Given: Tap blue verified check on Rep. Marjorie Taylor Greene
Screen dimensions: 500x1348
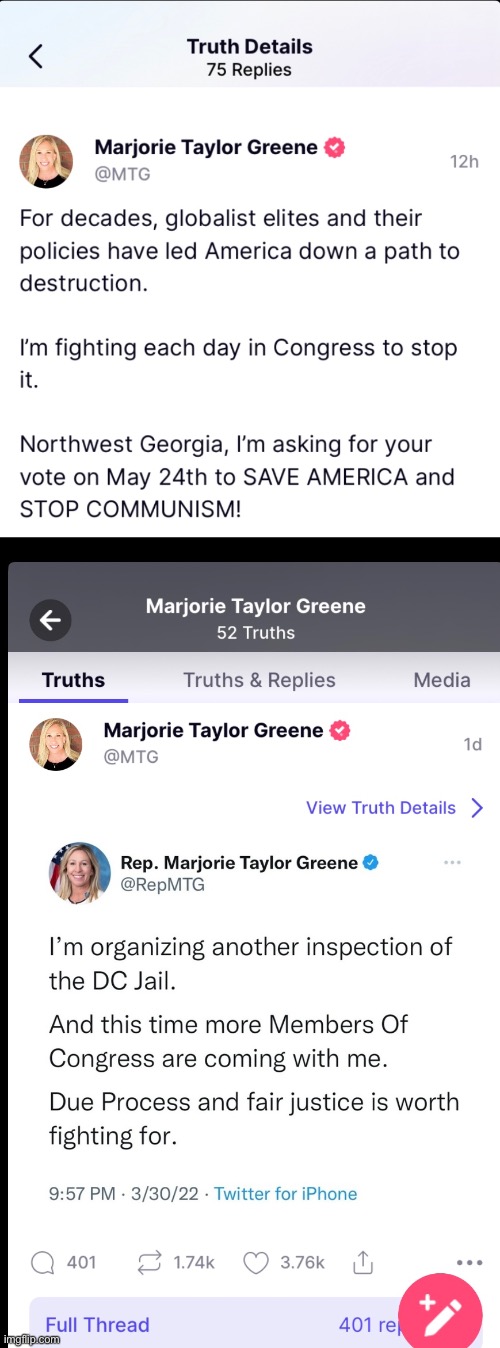Looking at the screenshot, I should point(370,862).
